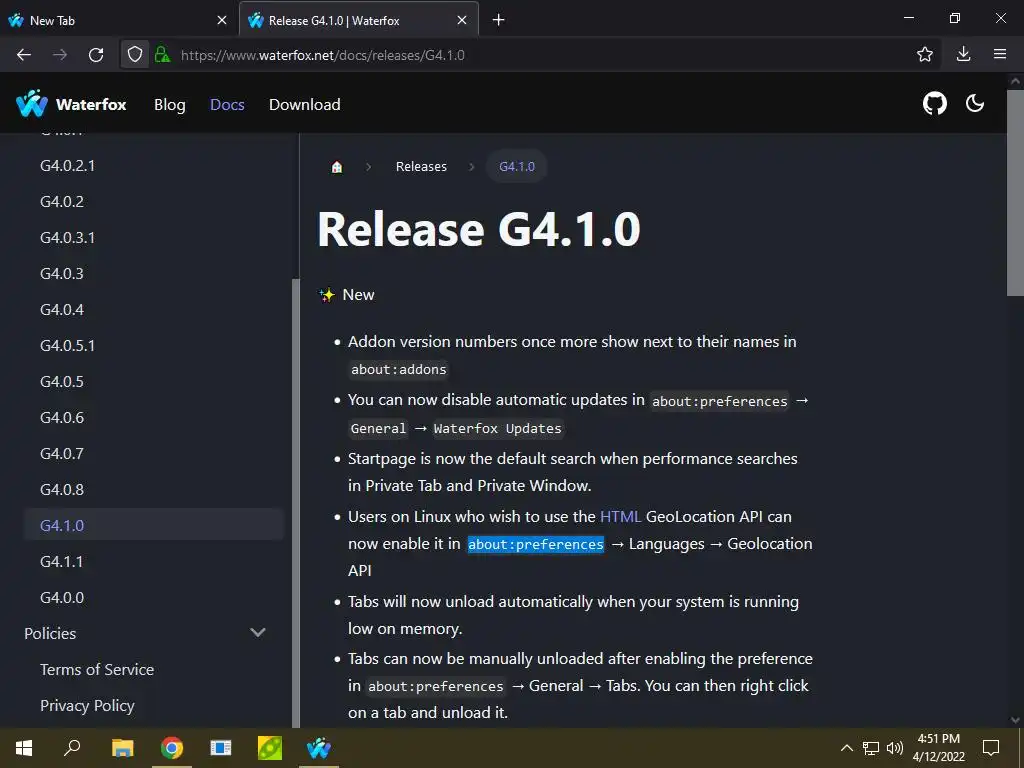Bookmark this page with the star icon

tap(925, 54)
